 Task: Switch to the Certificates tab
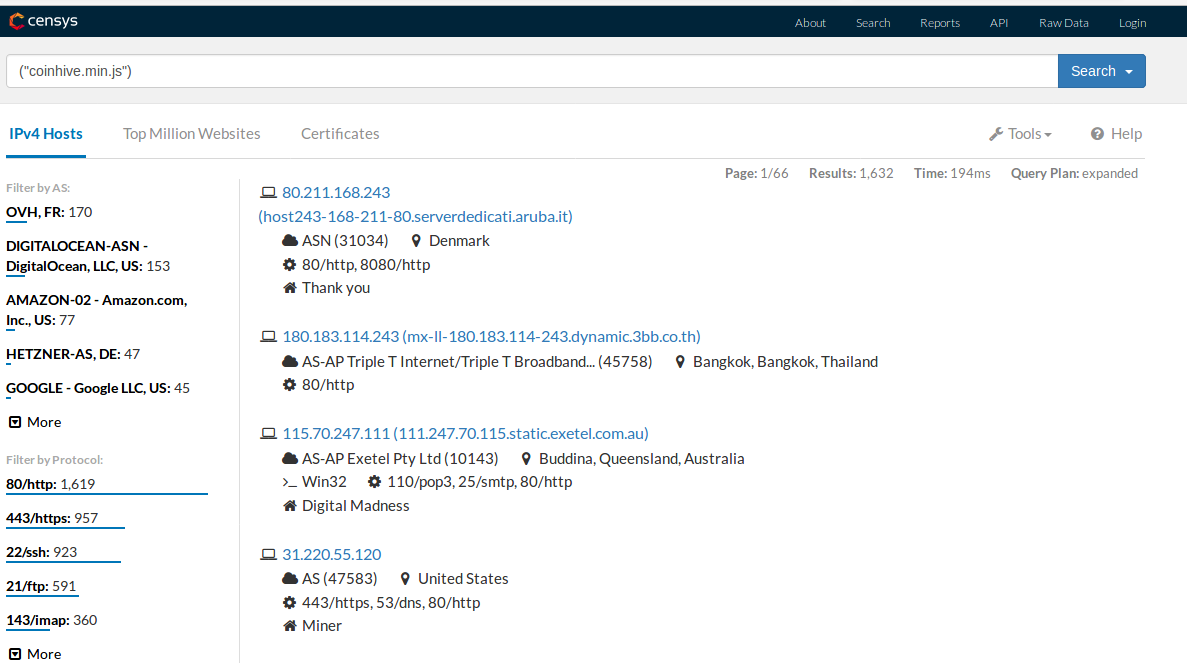(340, 134)
